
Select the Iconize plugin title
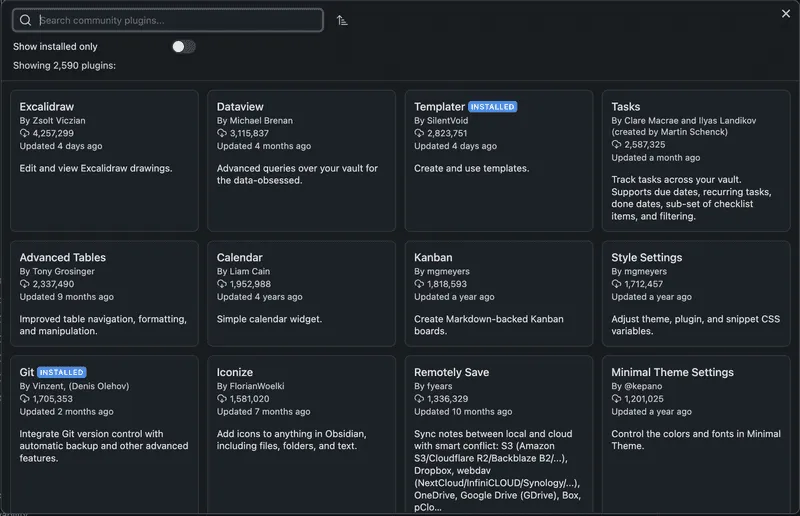click(x=235, y=372)
